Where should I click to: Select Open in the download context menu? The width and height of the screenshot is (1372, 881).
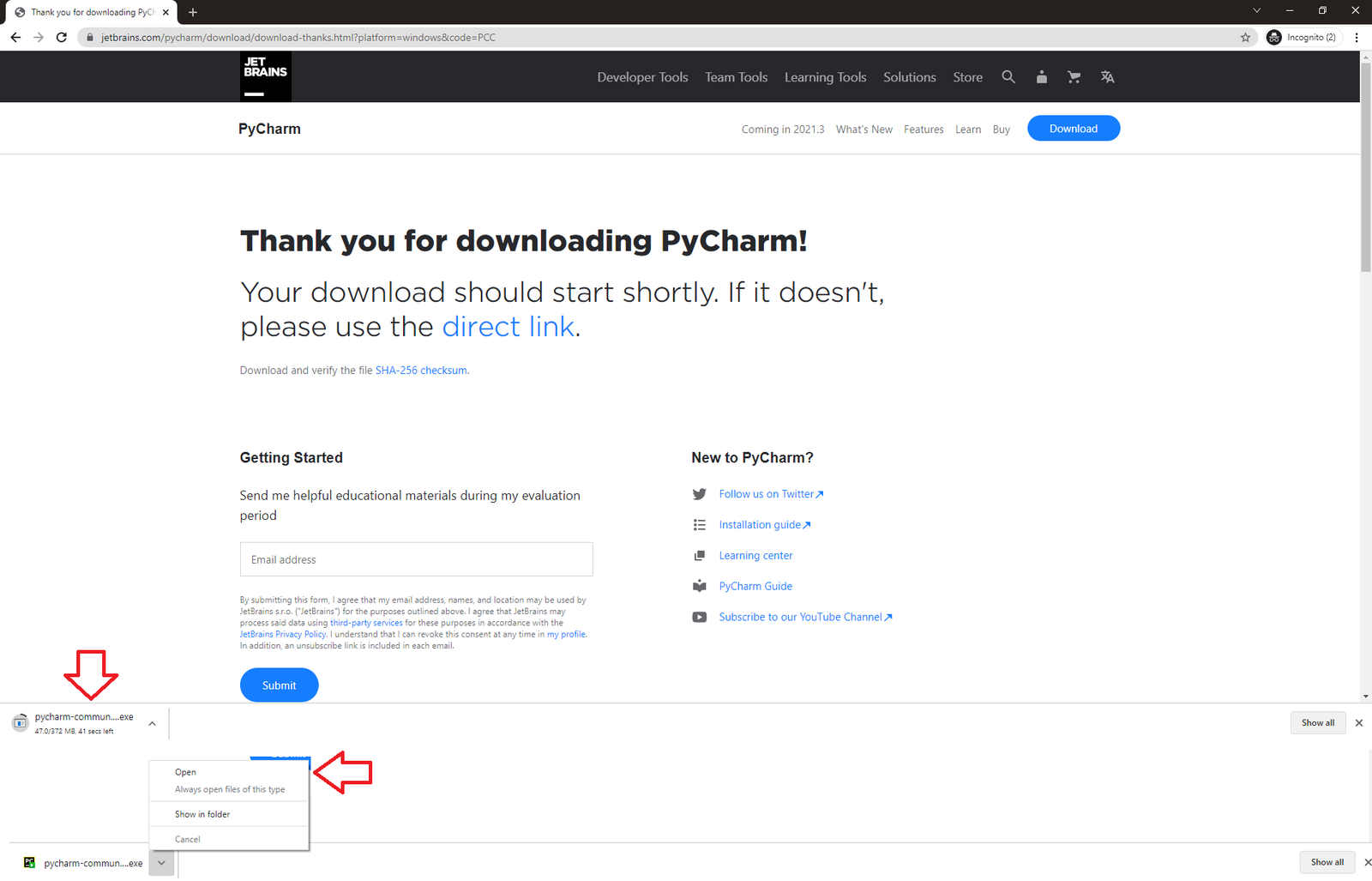pos(185,771)
